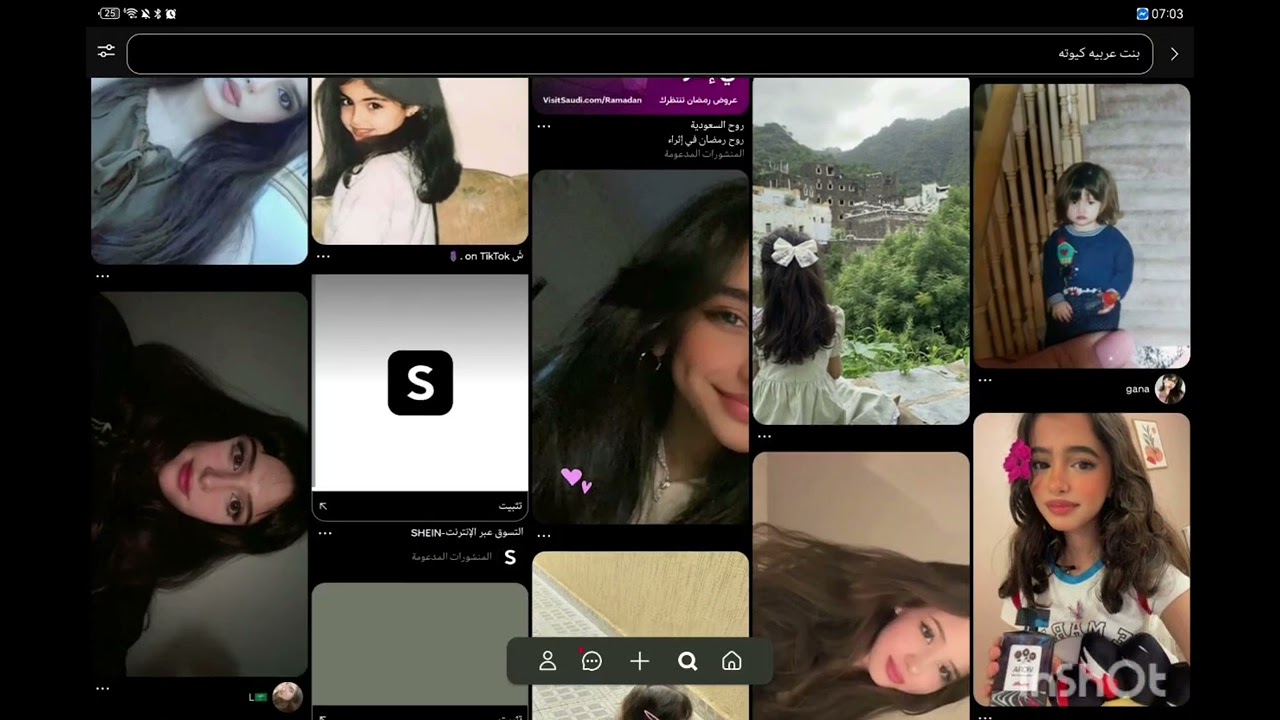The image size is (1280, 720).
Task: Tap المنشورات المدعومة under the SHEIN ad
Action: [451, 557]
